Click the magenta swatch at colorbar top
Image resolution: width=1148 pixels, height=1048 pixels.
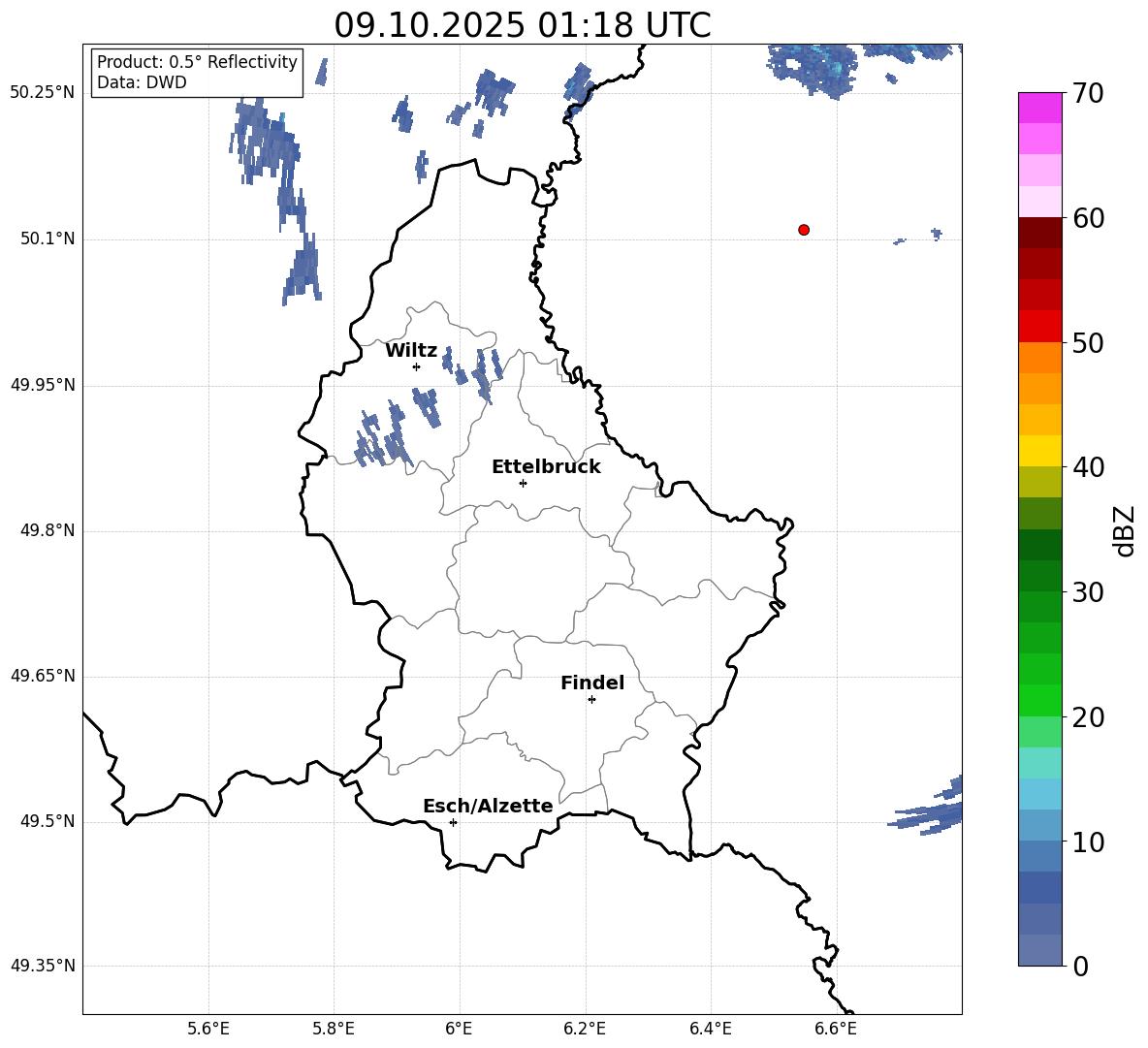click(1039, 108)
